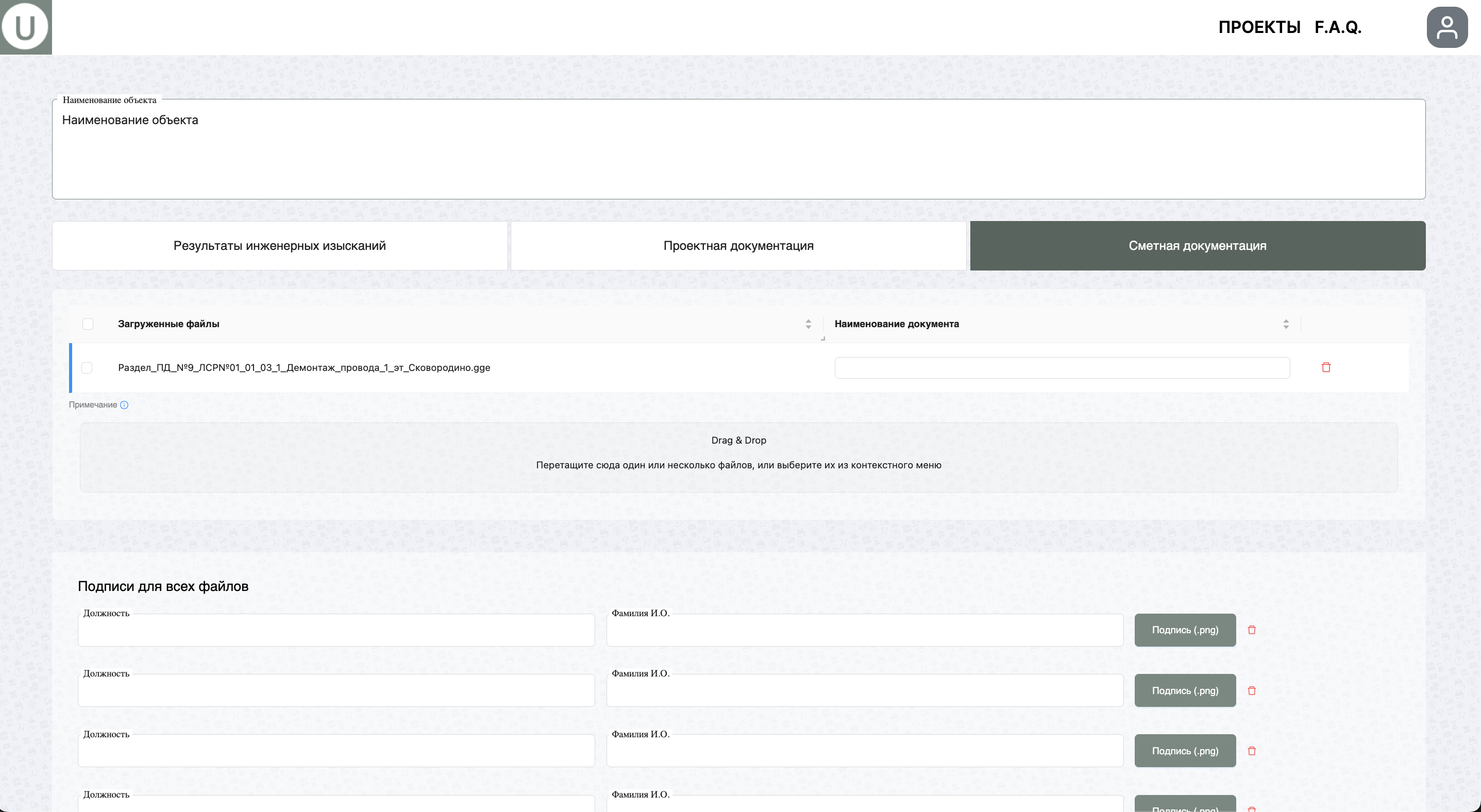Select the Сметная документация tab
This screenshot has width=1481, height=812.
tap(1197, 246)
